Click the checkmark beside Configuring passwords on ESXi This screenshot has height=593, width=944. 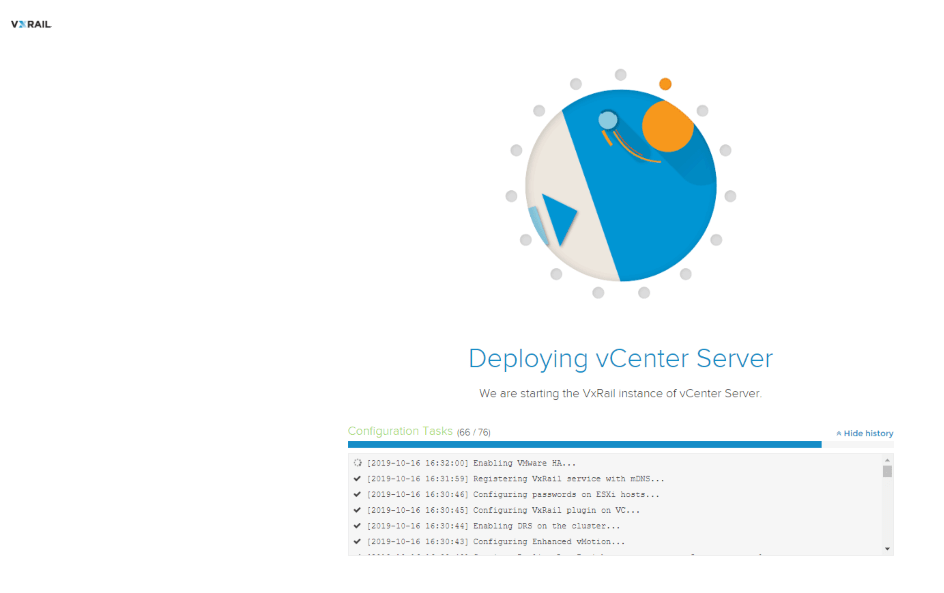click(x=357, y=494)
